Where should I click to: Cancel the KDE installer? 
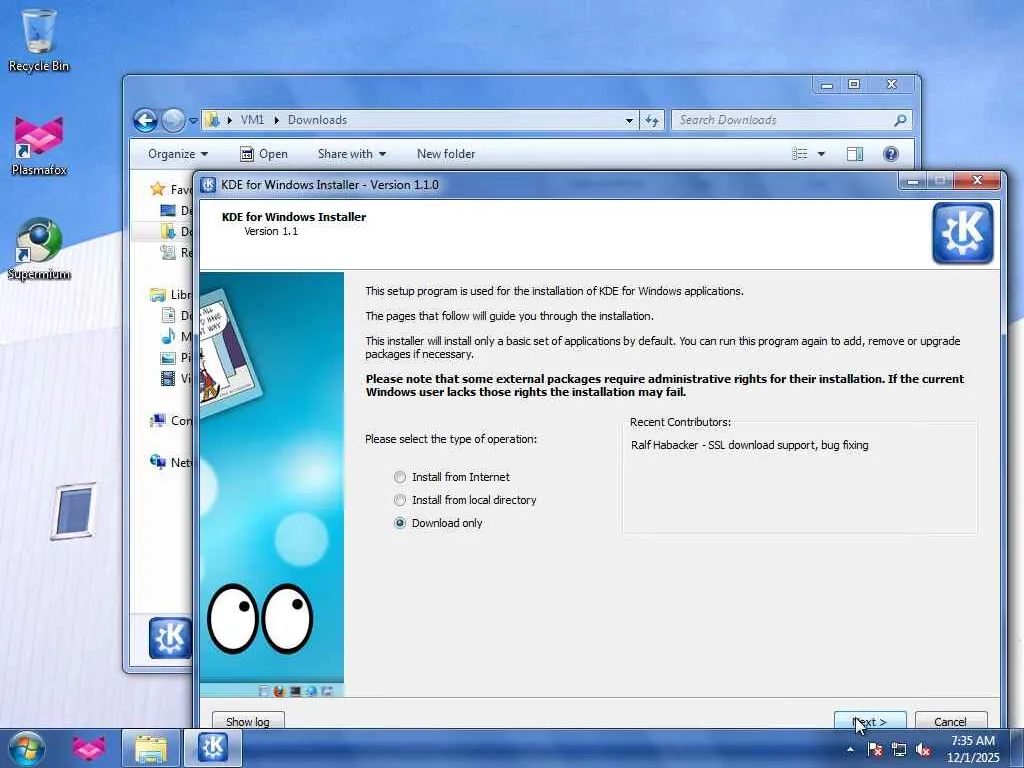(x=950, y=721)
